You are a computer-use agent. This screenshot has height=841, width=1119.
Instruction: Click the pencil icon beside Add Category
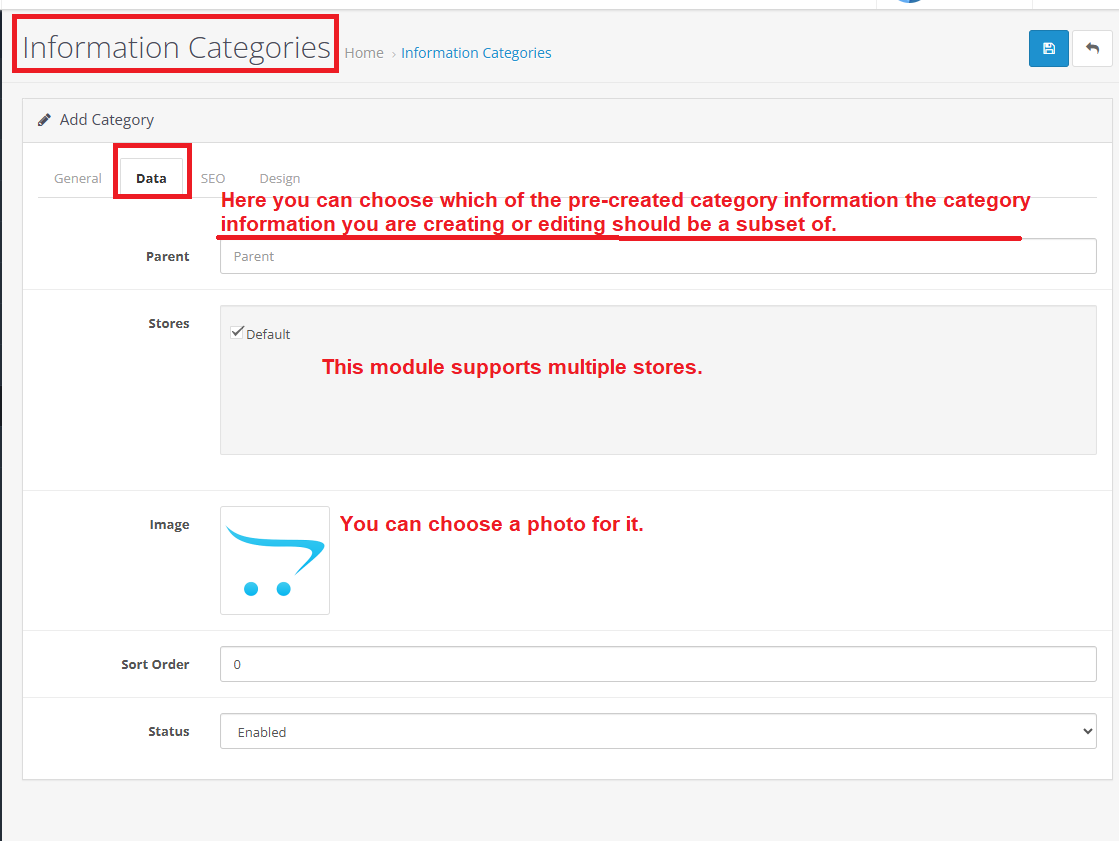(x=44, y=120)
